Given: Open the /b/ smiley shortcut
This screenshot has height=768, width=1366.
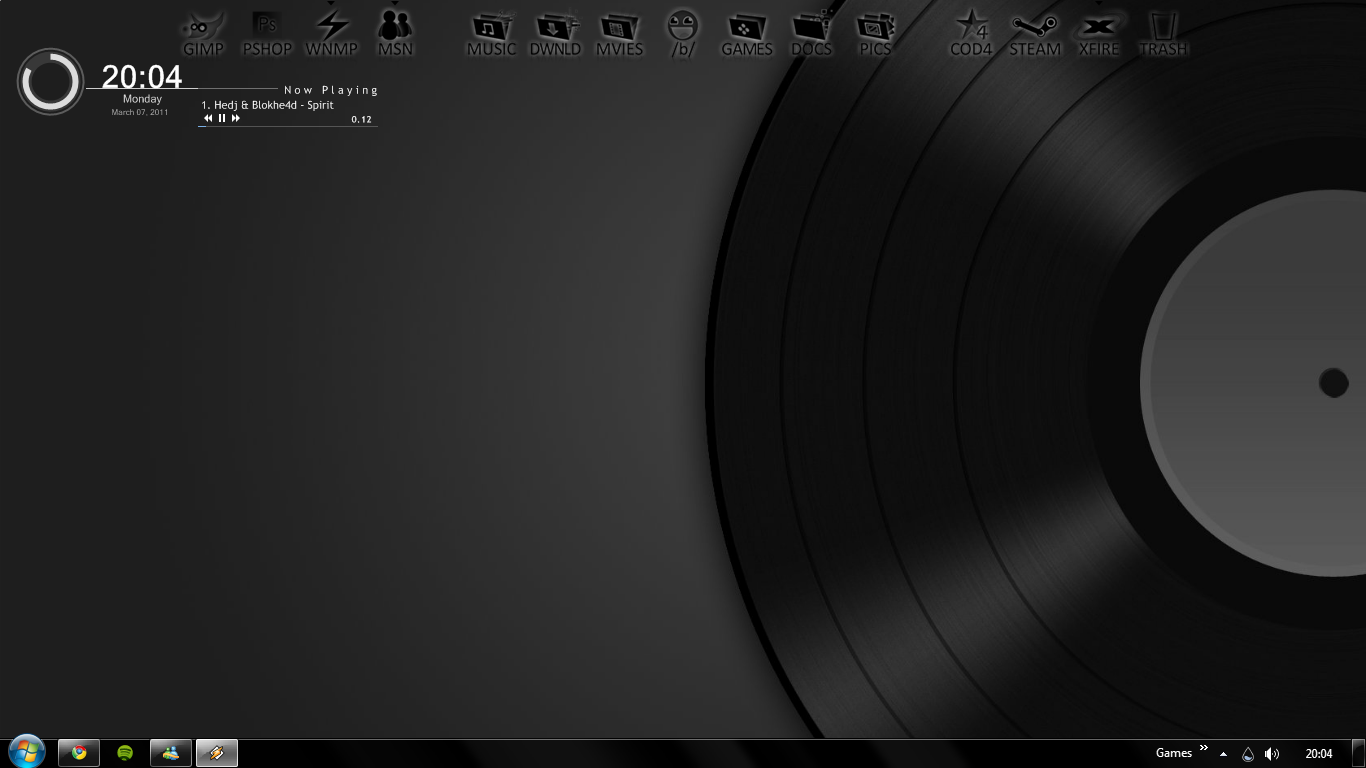Looking at the screenshot, I should (683, 33).
